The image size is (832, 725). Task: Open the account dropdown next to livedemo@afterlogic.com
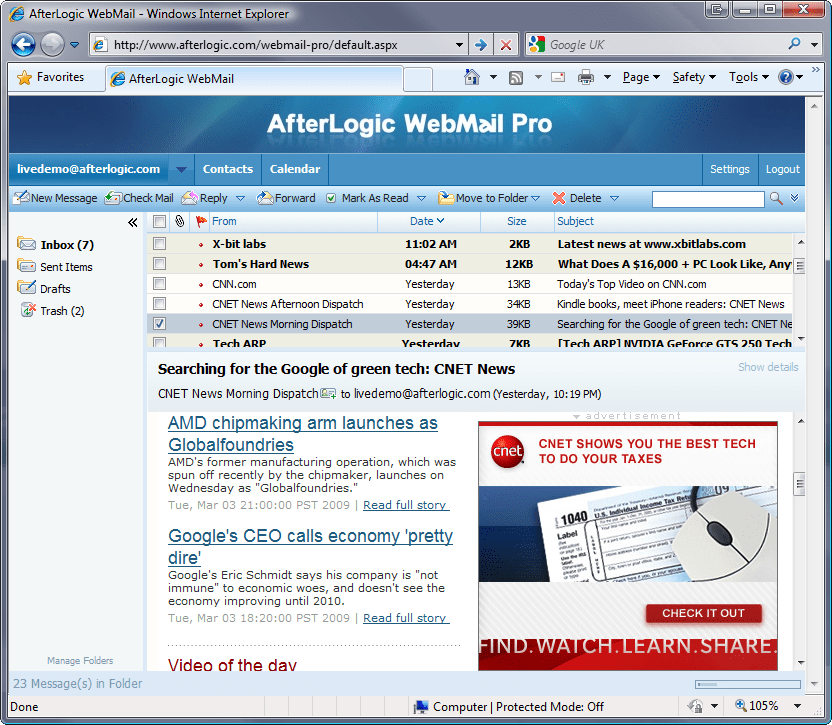(x=182, y=169)
